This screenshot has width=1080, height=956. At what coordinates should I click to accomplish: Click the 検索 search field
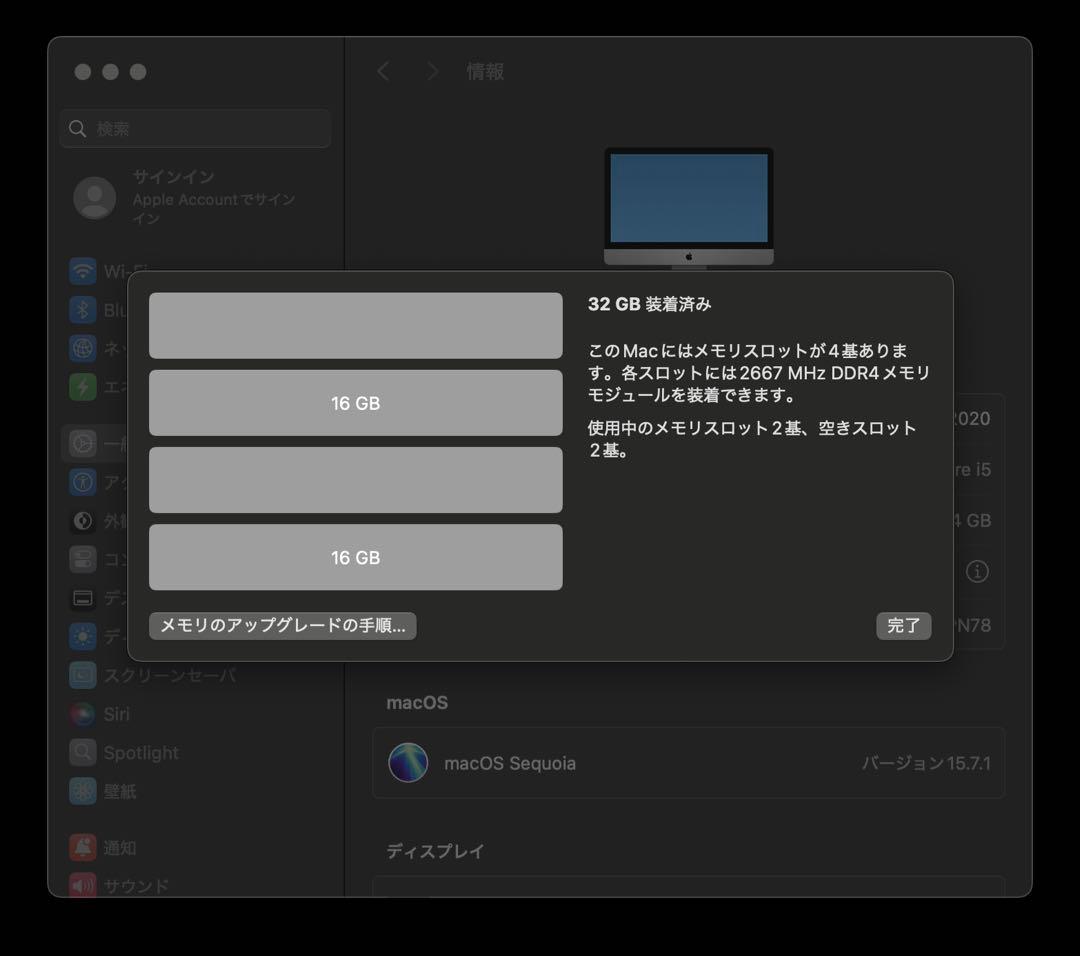pos(195,128)
